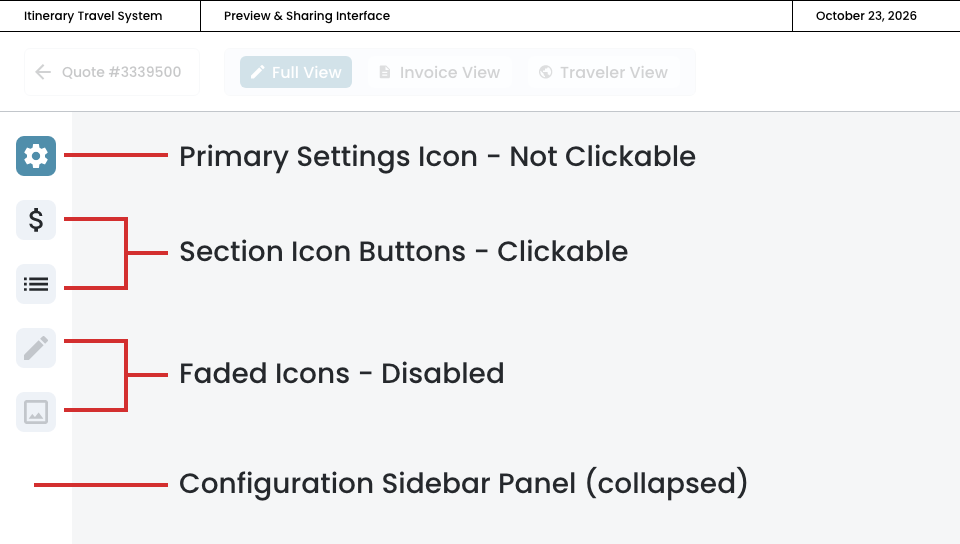
Task: Click the faded image sidebar icon
Action: tap(36, 412)
